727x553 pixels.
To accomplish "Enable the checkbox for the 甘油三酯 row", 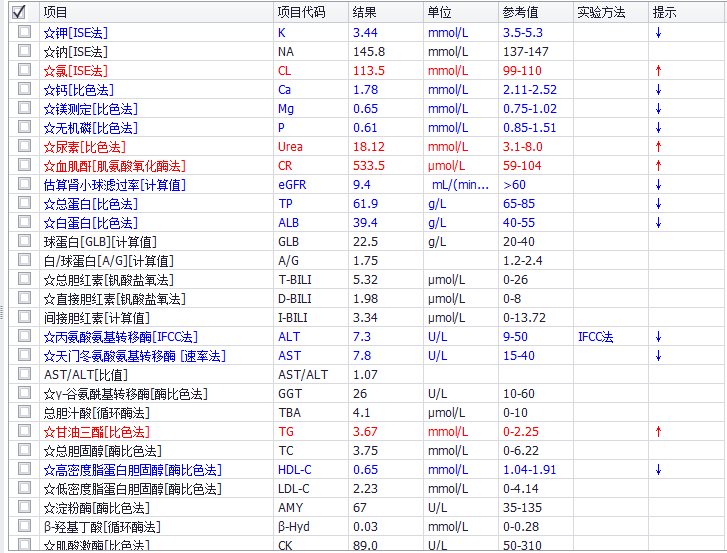I will [x=24, y=432].
